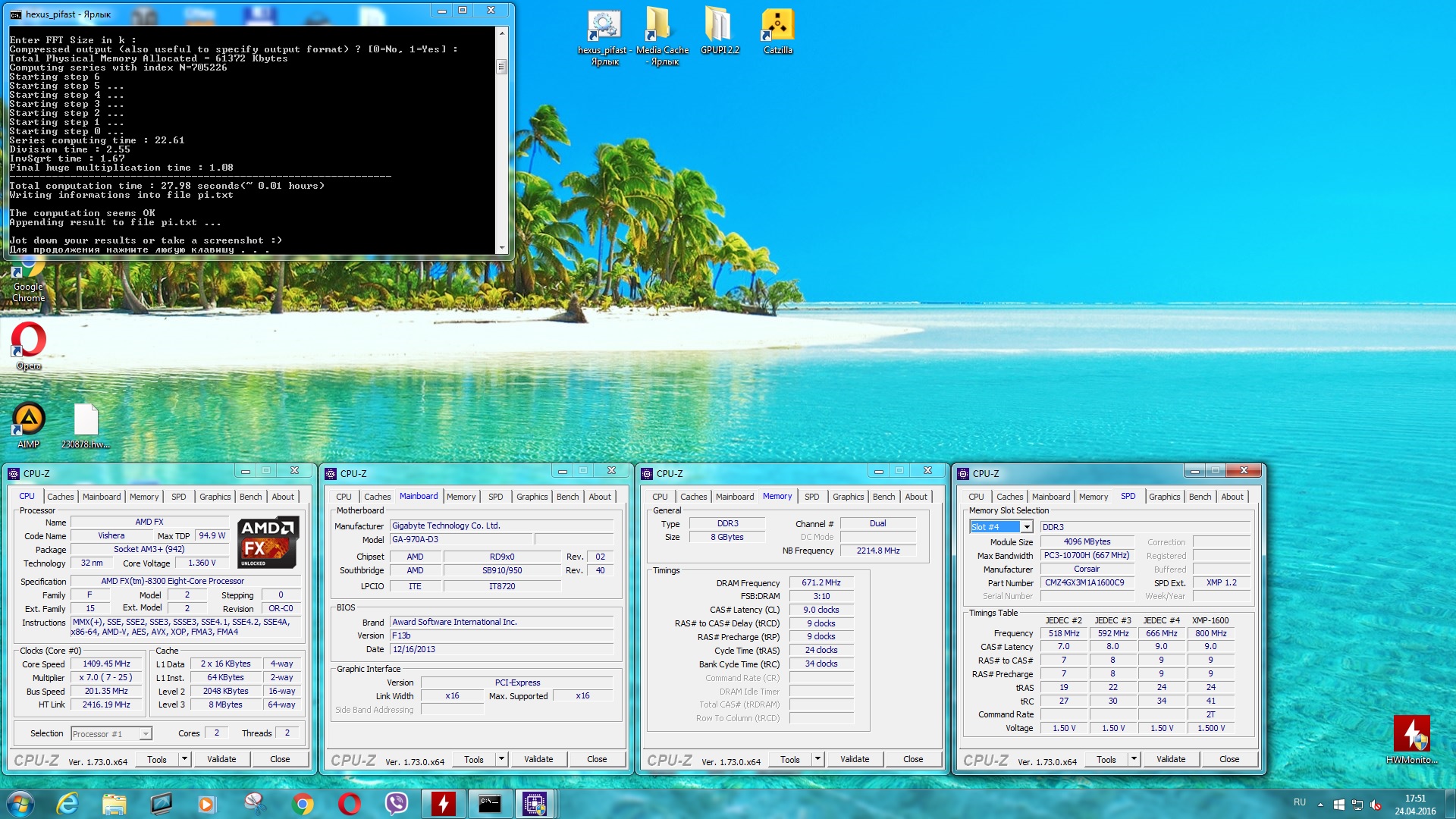
Task: Open Windows Media Player taskbar icon
Action: (x=207, y=804)
